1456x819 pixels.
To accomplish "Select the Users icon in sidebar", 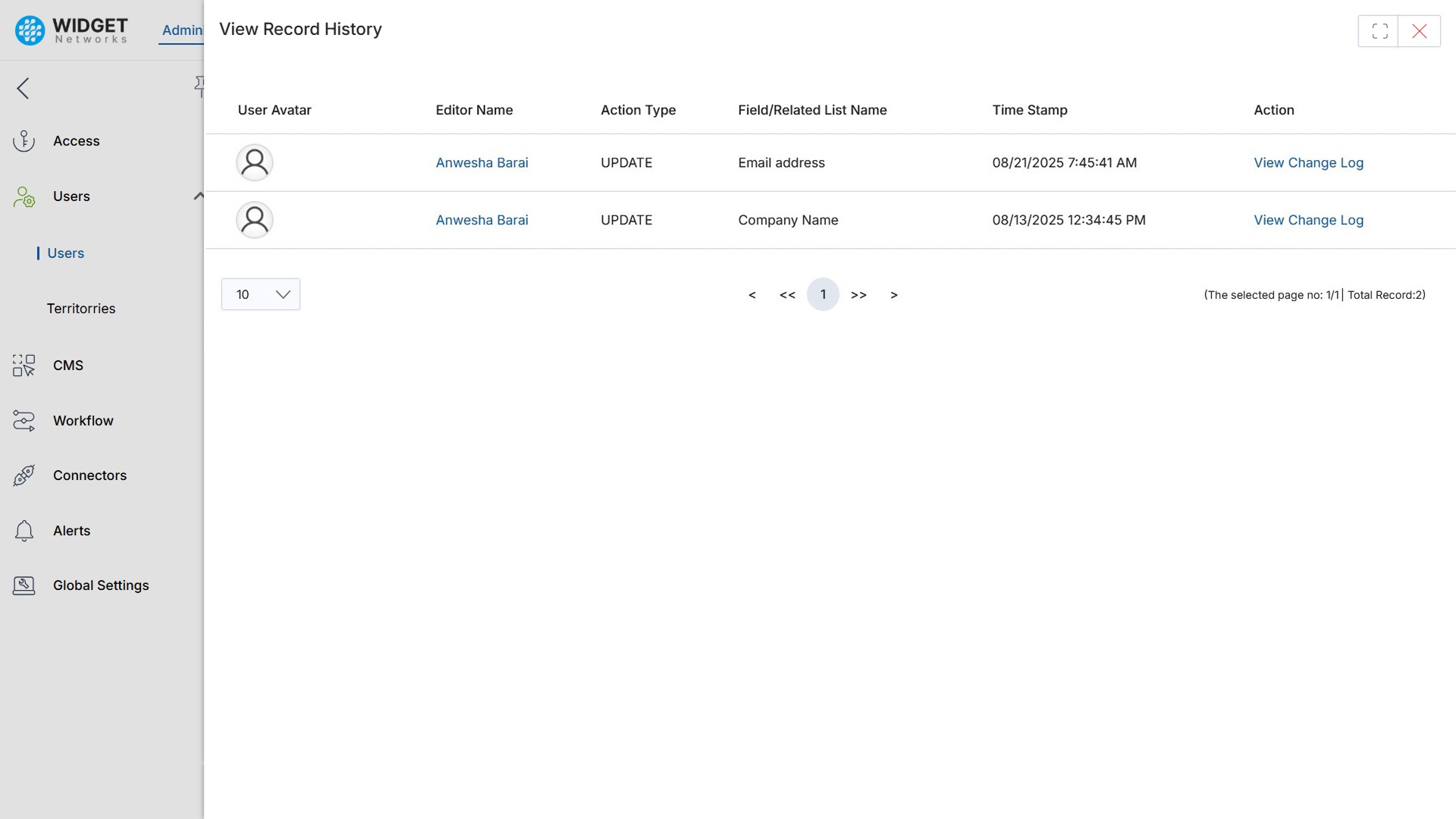I will [x=24, y=196].
